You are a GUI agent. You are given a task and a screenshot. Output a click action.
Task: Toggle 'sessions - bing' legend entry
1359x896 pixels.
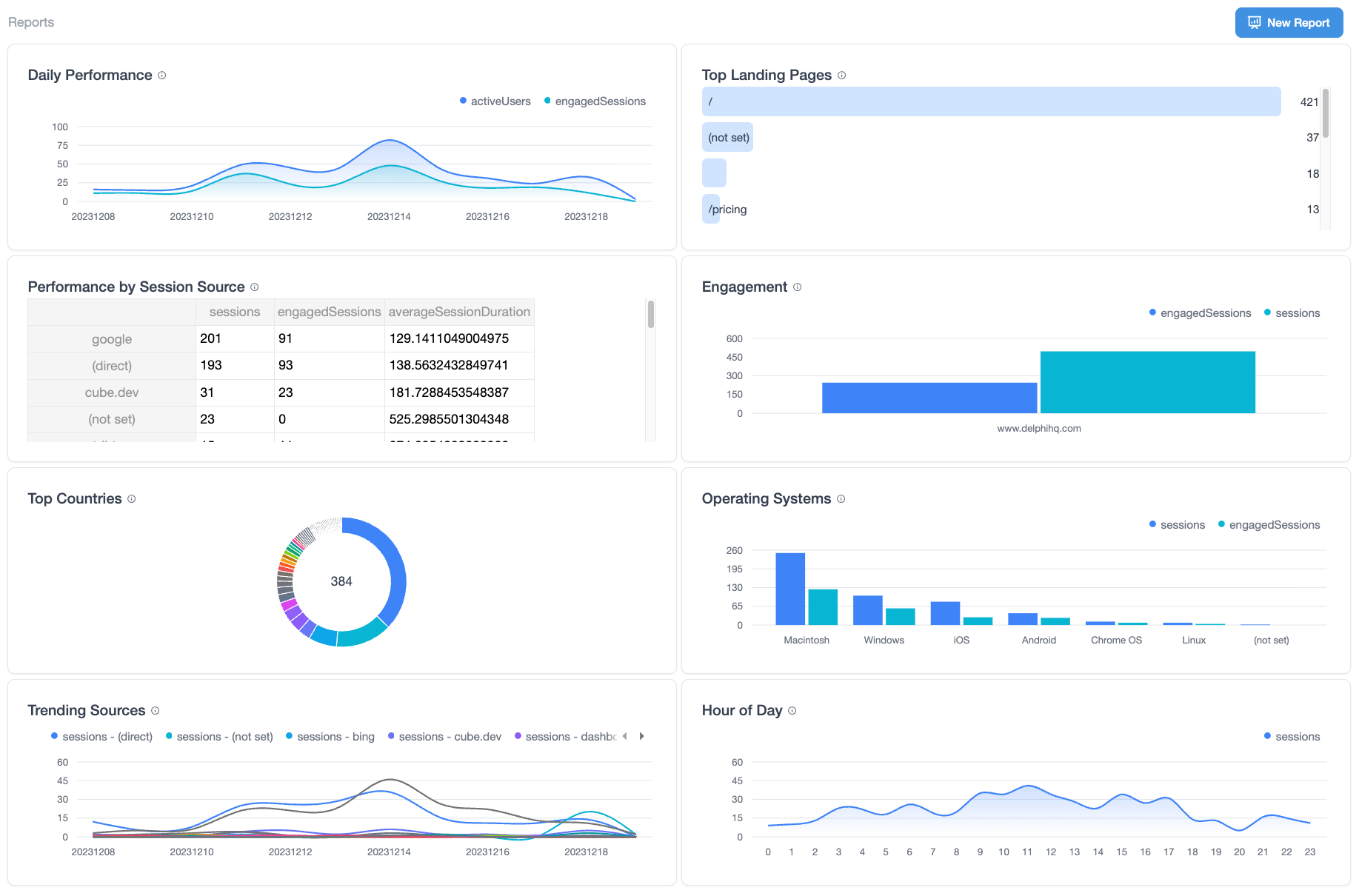(x=330, y=737)
